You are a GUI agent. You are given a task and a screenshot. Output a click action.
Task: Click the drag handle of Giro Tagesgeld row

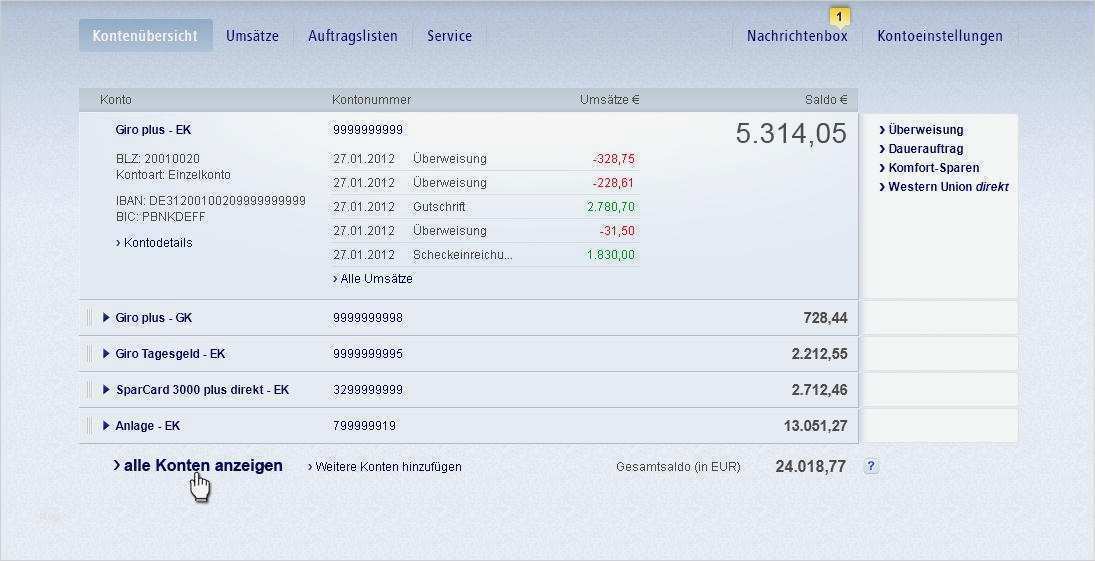[89, 354]
